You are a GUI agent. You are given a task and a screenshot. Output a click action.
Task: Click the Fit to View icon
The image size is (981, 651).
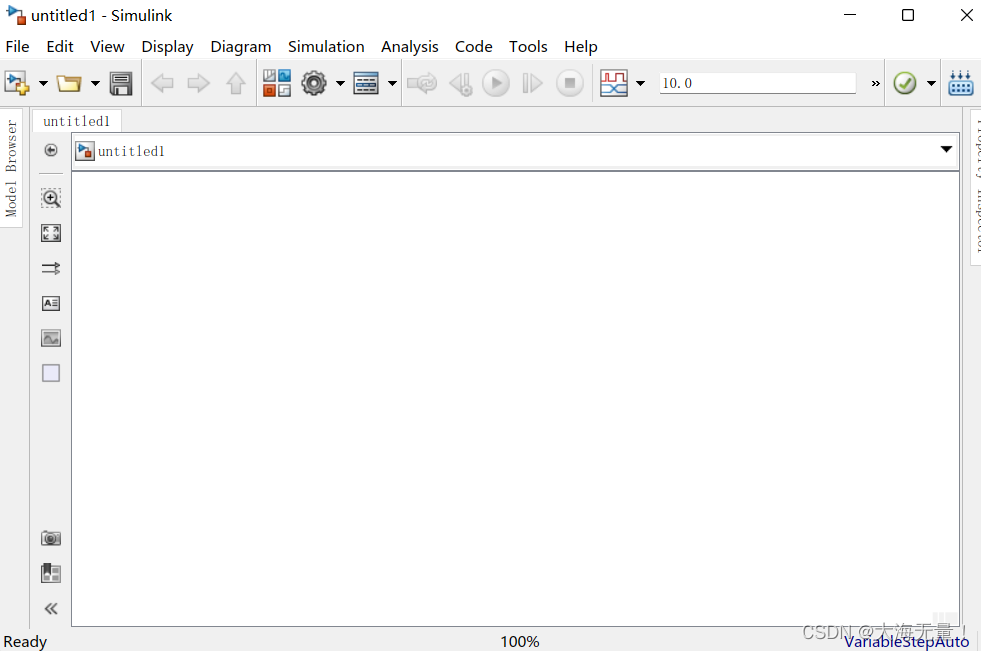[x=51, y=233]
